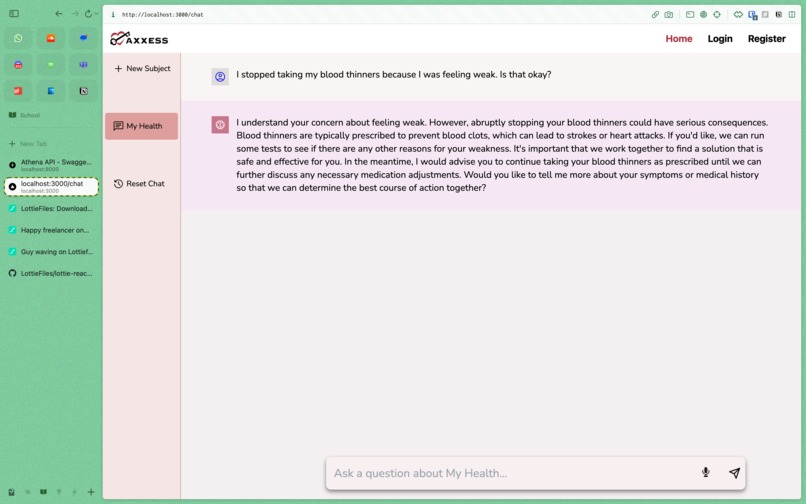The image size is (806, 504).
Task: Toggle browser sidebar panel visibility
Action: [x=14, y=14]
